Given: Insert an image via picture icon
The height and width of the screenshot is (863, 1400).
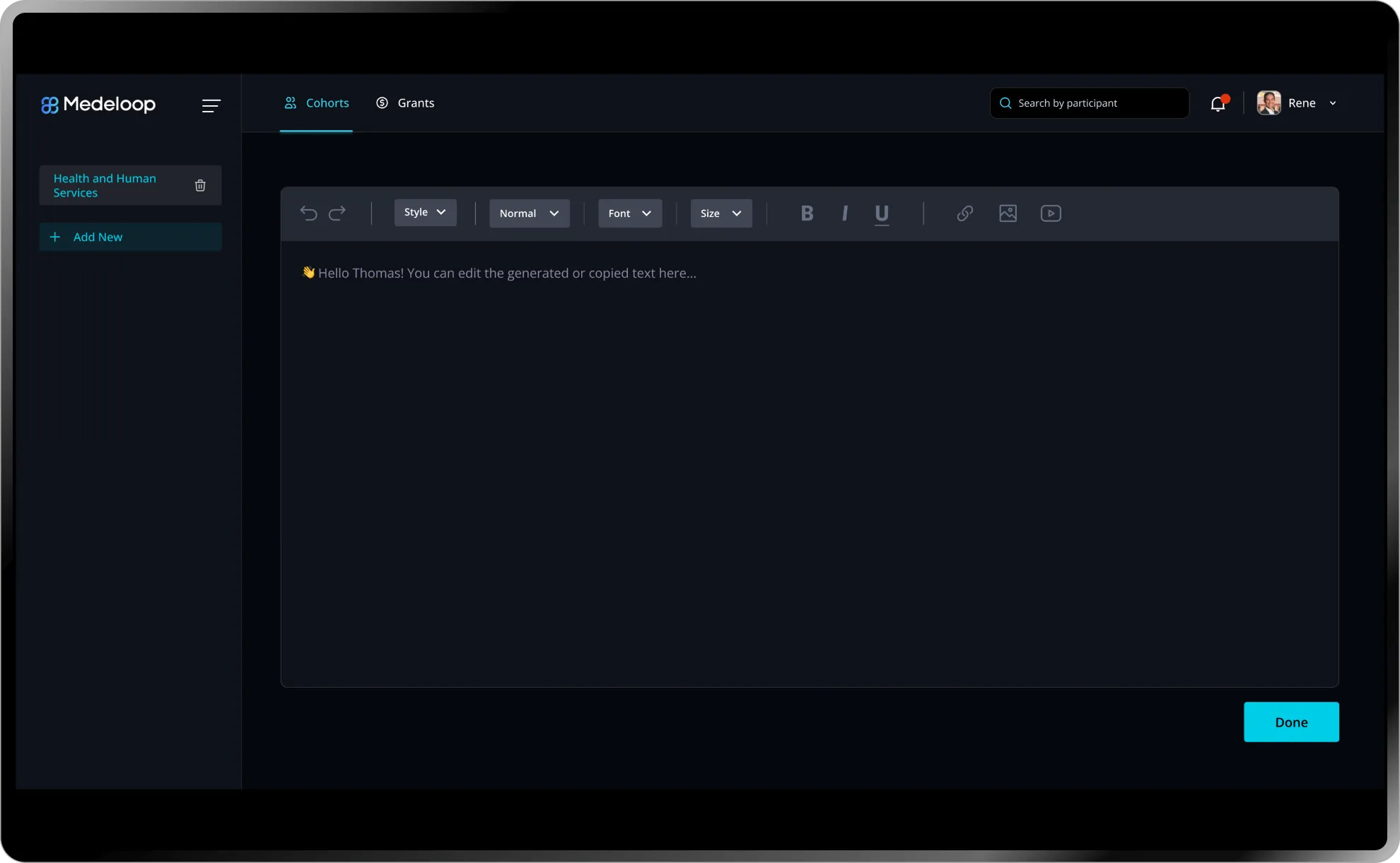Looking at the screenshot, I should coord(1008,213).
